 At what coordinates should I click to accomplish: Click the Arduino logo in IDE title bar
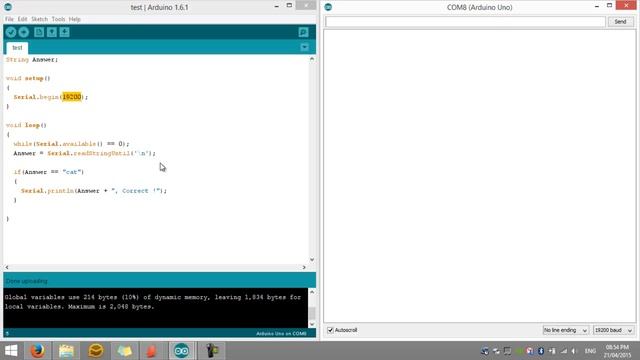[x=8, y=7]
